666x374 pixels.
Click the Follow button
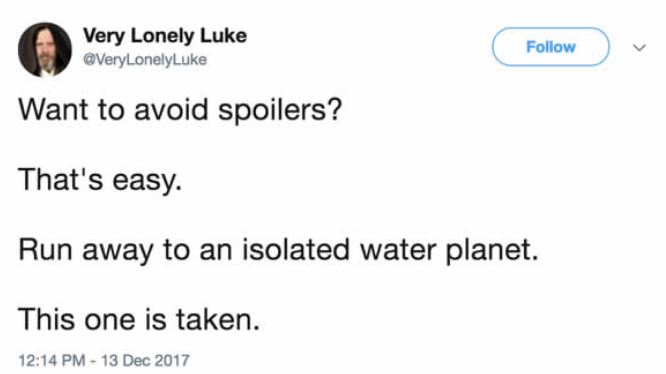(550, 47)
